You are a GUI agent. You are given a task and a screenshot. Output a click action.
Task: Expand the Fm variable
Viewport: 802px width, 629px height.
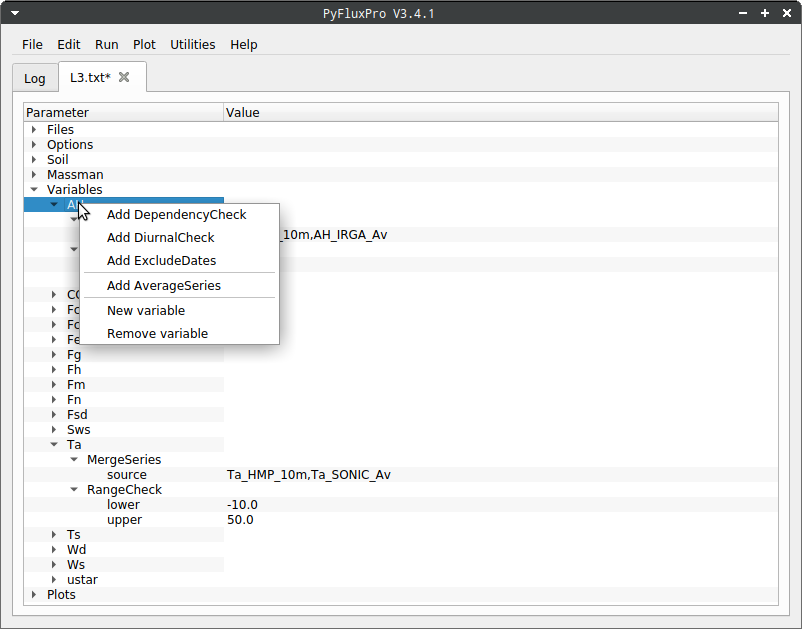[54, 385]
